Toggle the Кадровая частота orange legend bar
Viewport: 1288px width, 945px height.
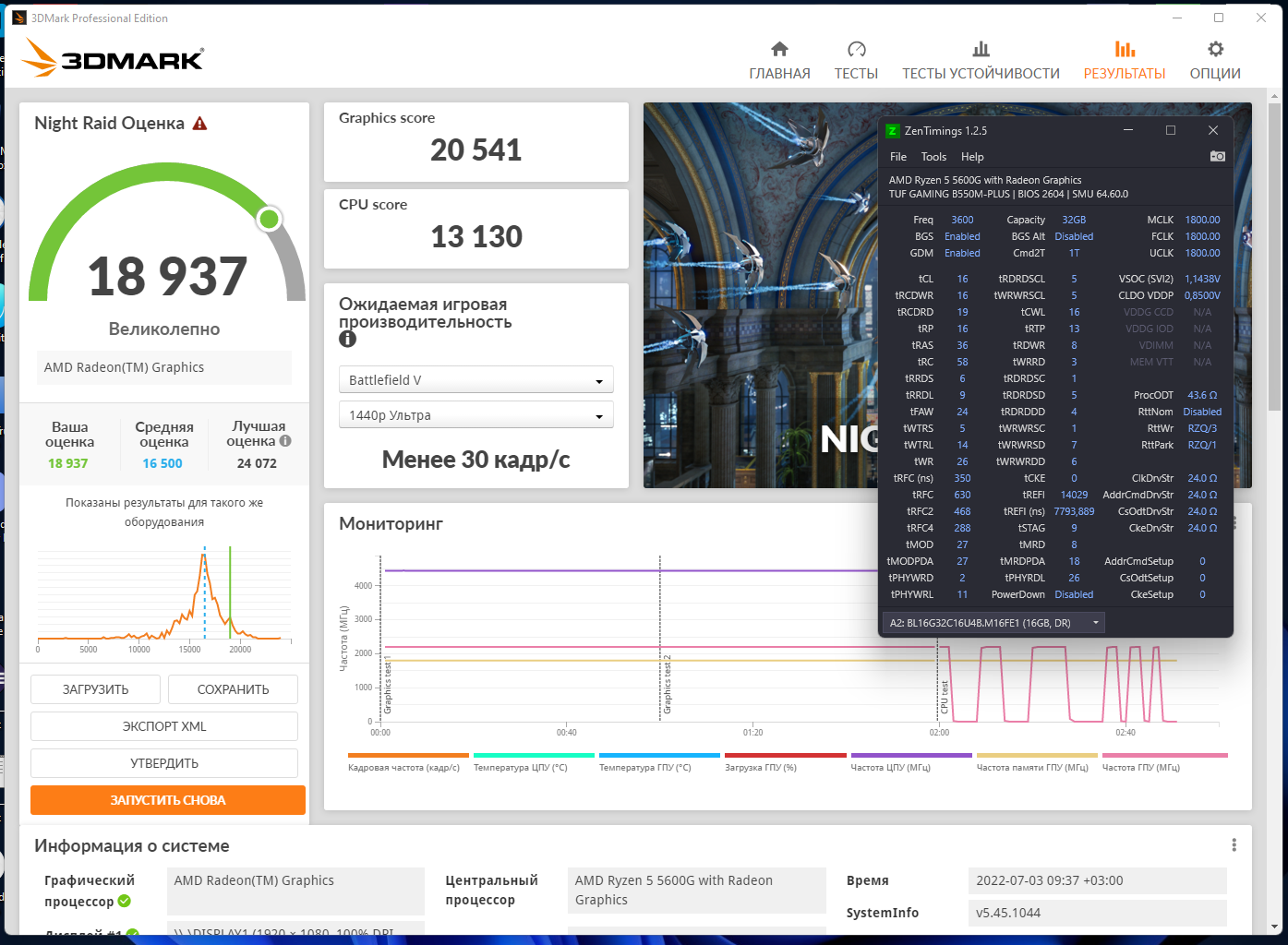(x=408, y=755)
